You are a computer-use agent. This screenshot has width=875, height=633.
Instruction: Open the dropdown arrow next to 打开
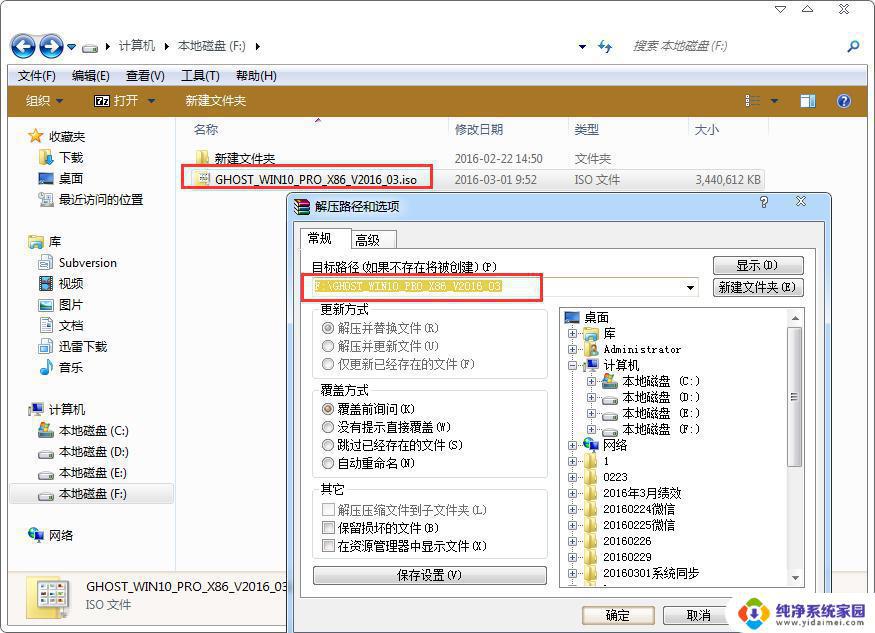[151, 101]
